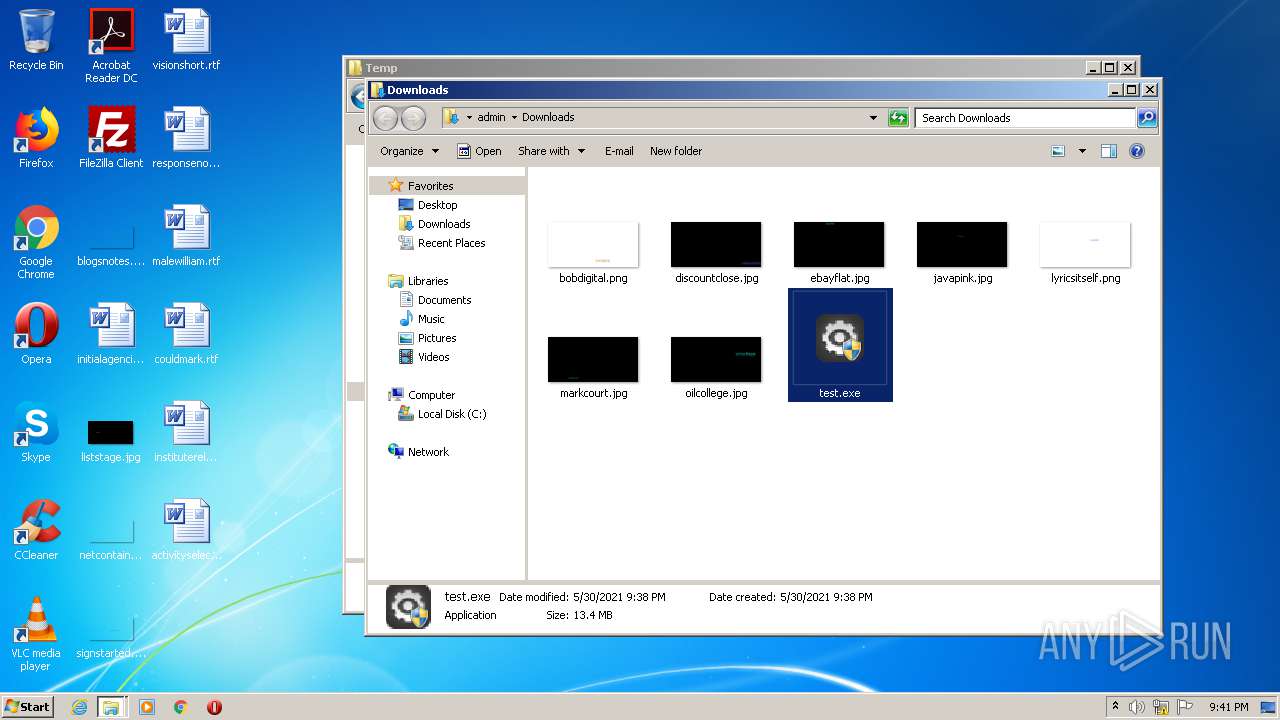Open the Recycle Bin desktop icon
Screen dimensions: 1280x720
(36, 40)
